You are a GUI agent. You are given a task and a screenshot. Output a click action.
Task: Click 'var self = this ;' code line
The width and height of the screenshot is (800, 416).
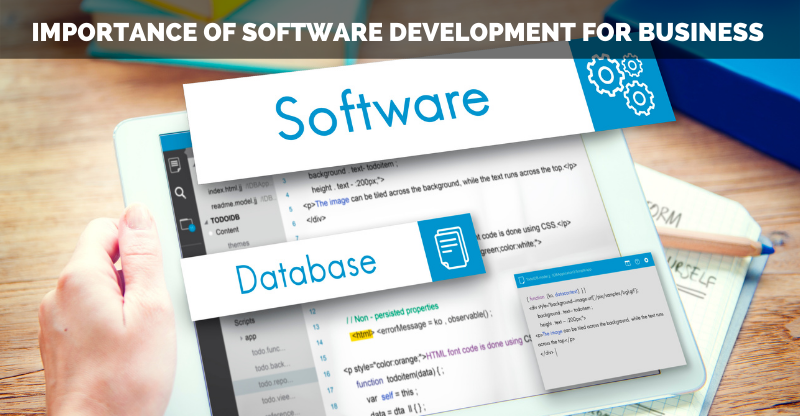392,395
